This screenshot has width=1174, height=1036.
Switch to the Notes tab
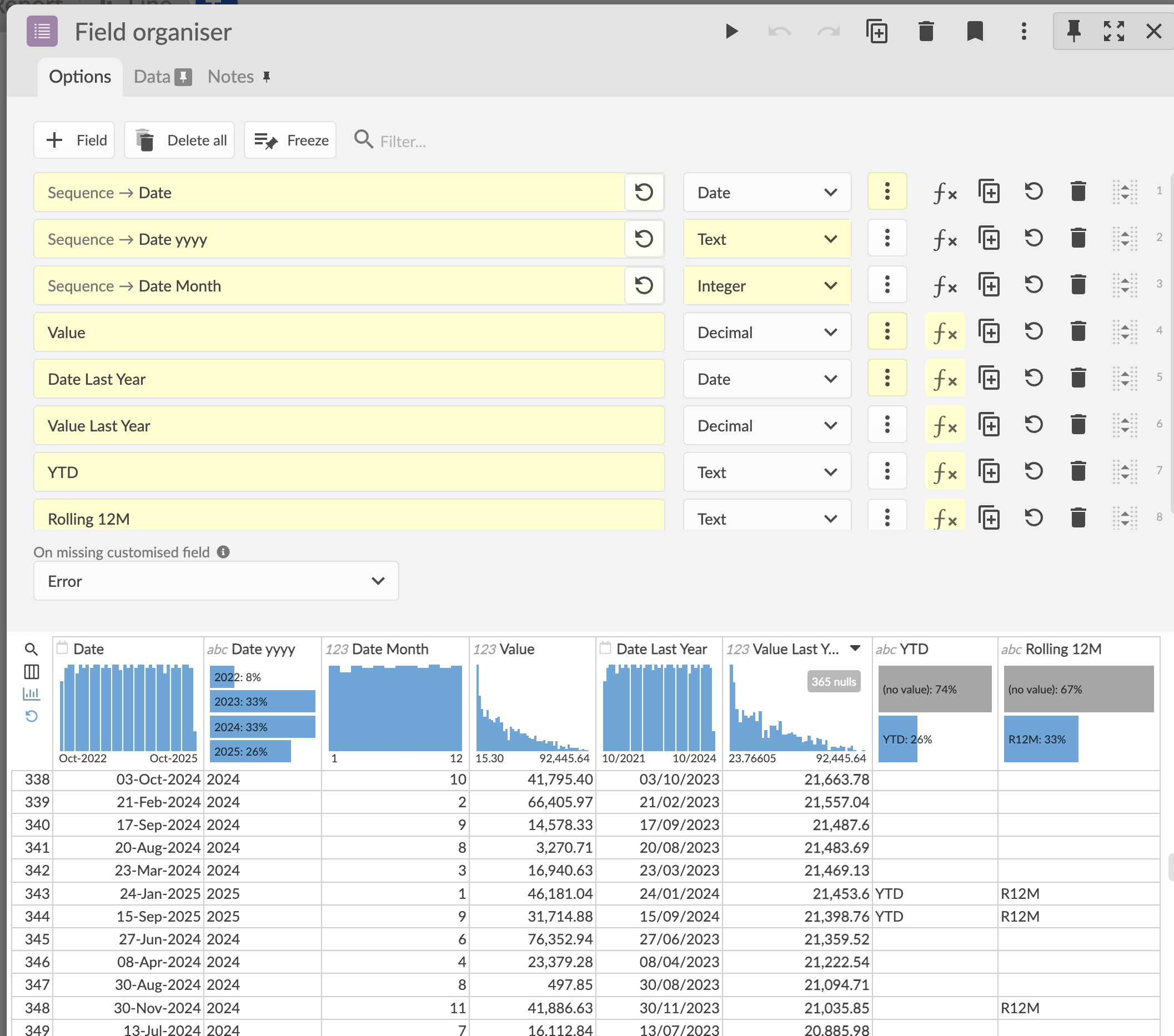pyautogui.click(x=230, y=77)
